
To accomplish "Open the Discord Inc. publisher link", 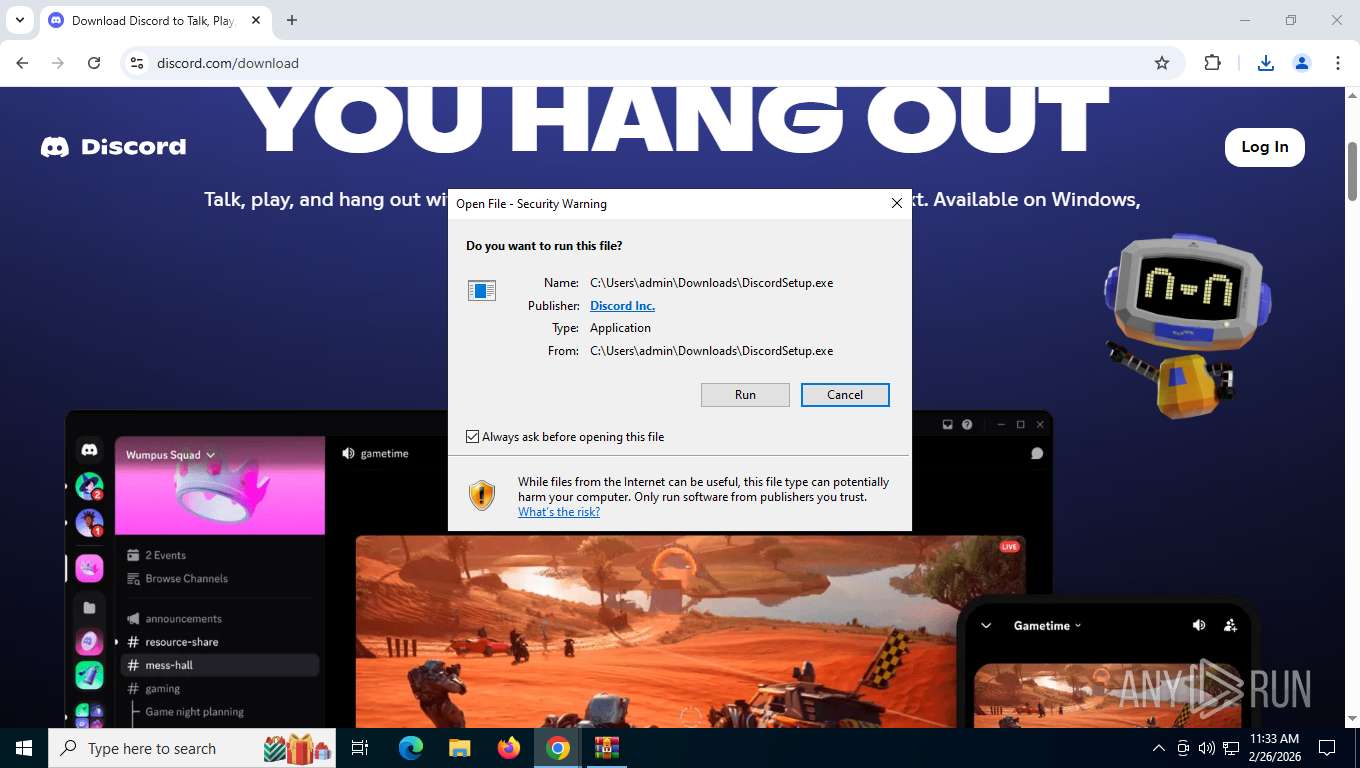I will [622, 306].
